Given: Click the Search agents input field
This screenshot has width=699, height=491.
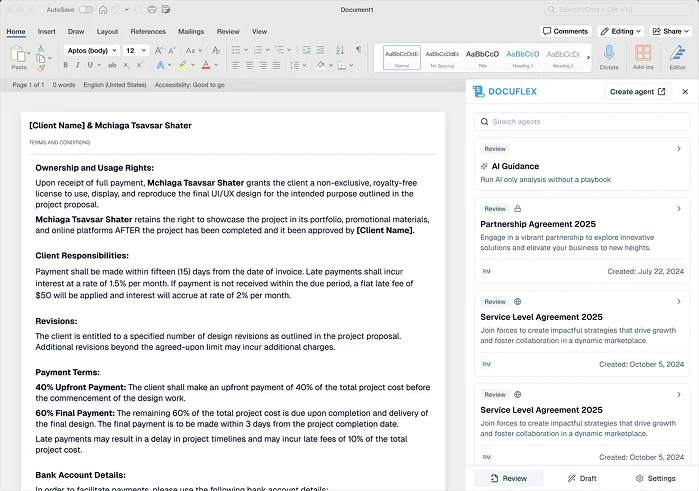Looking at the screenshot, I should [580, 122].
